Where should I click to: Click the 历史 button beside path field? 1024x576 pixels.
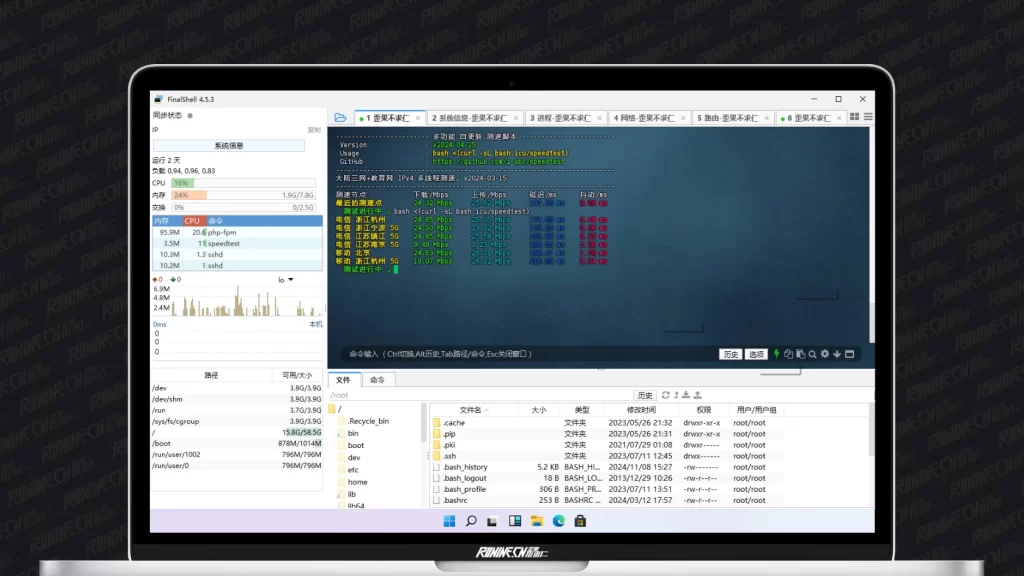point(645,395)
